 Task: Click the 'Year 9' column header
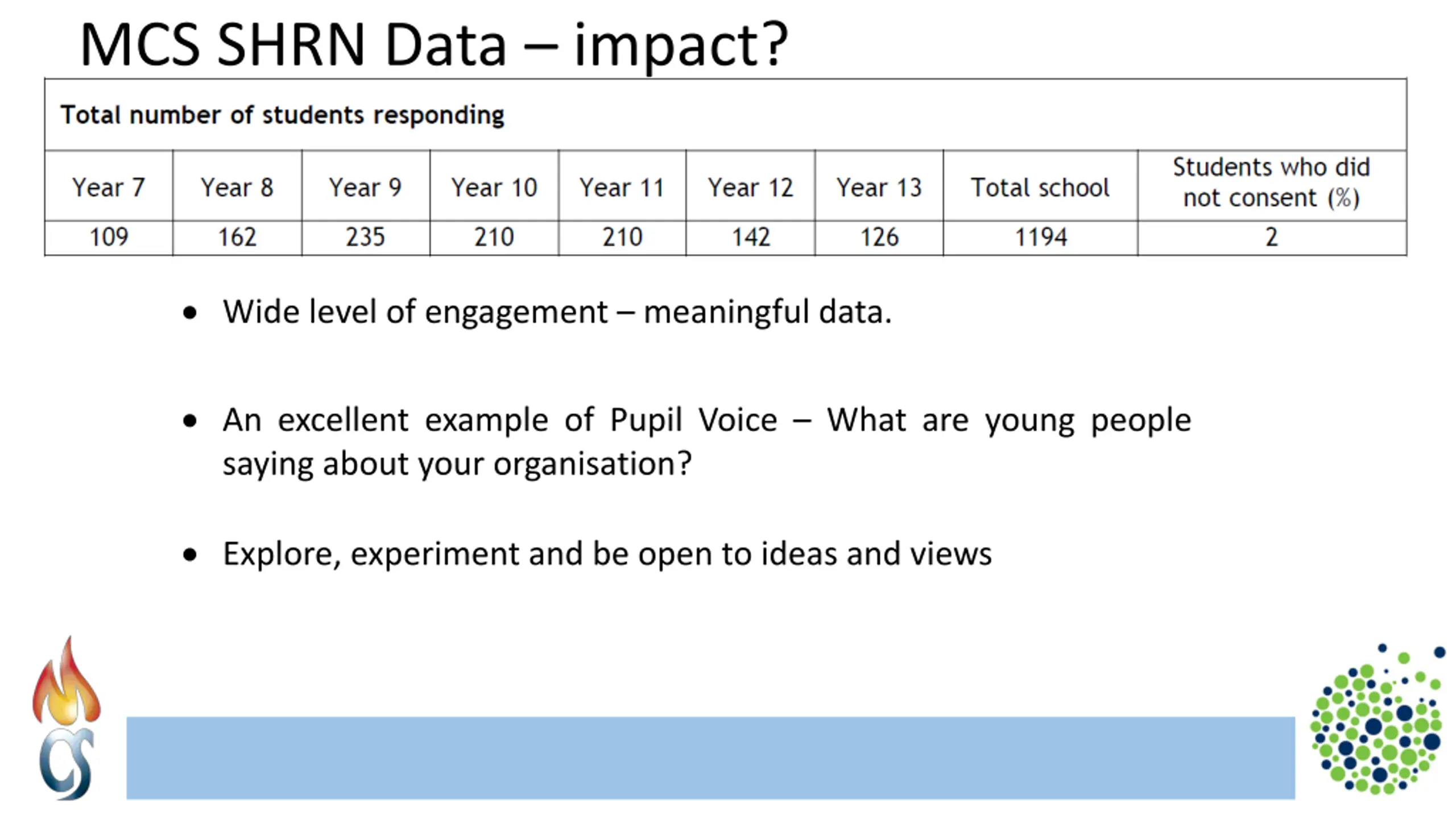pyautogui.click(x=365, y=187)
